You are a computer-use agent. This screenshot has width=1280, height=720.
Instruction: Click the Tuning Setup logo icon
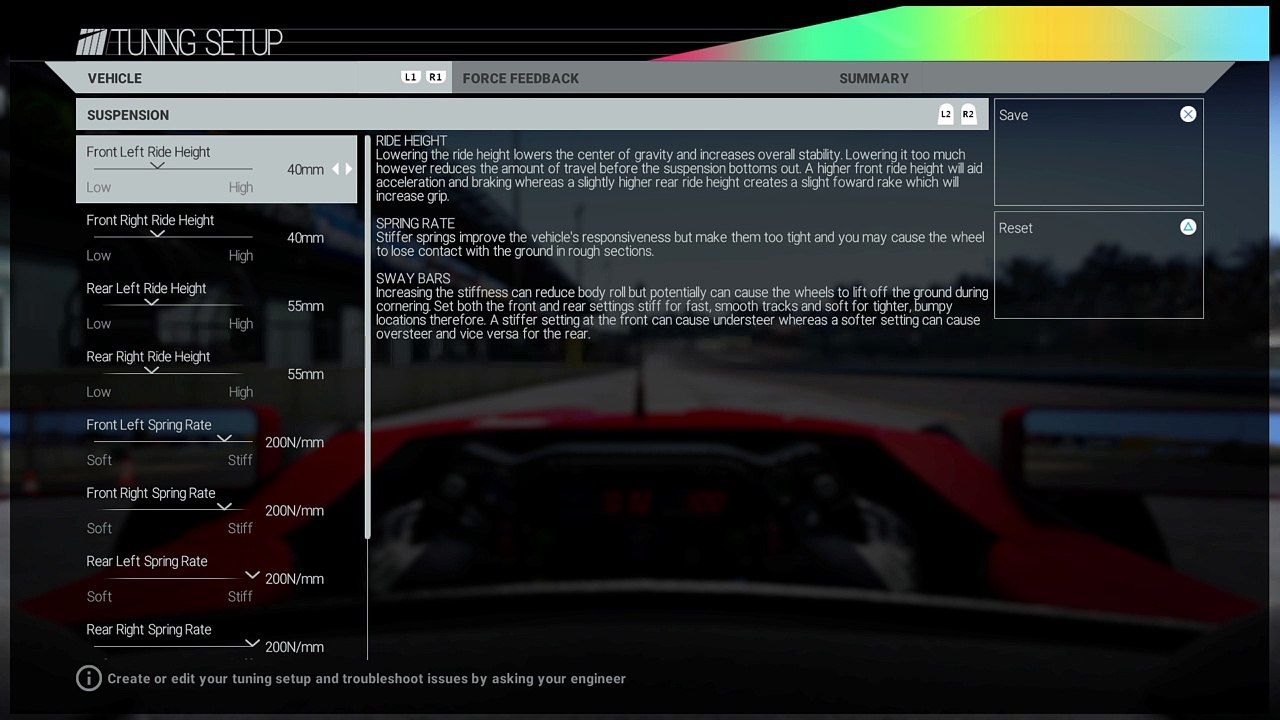(91, 42)
